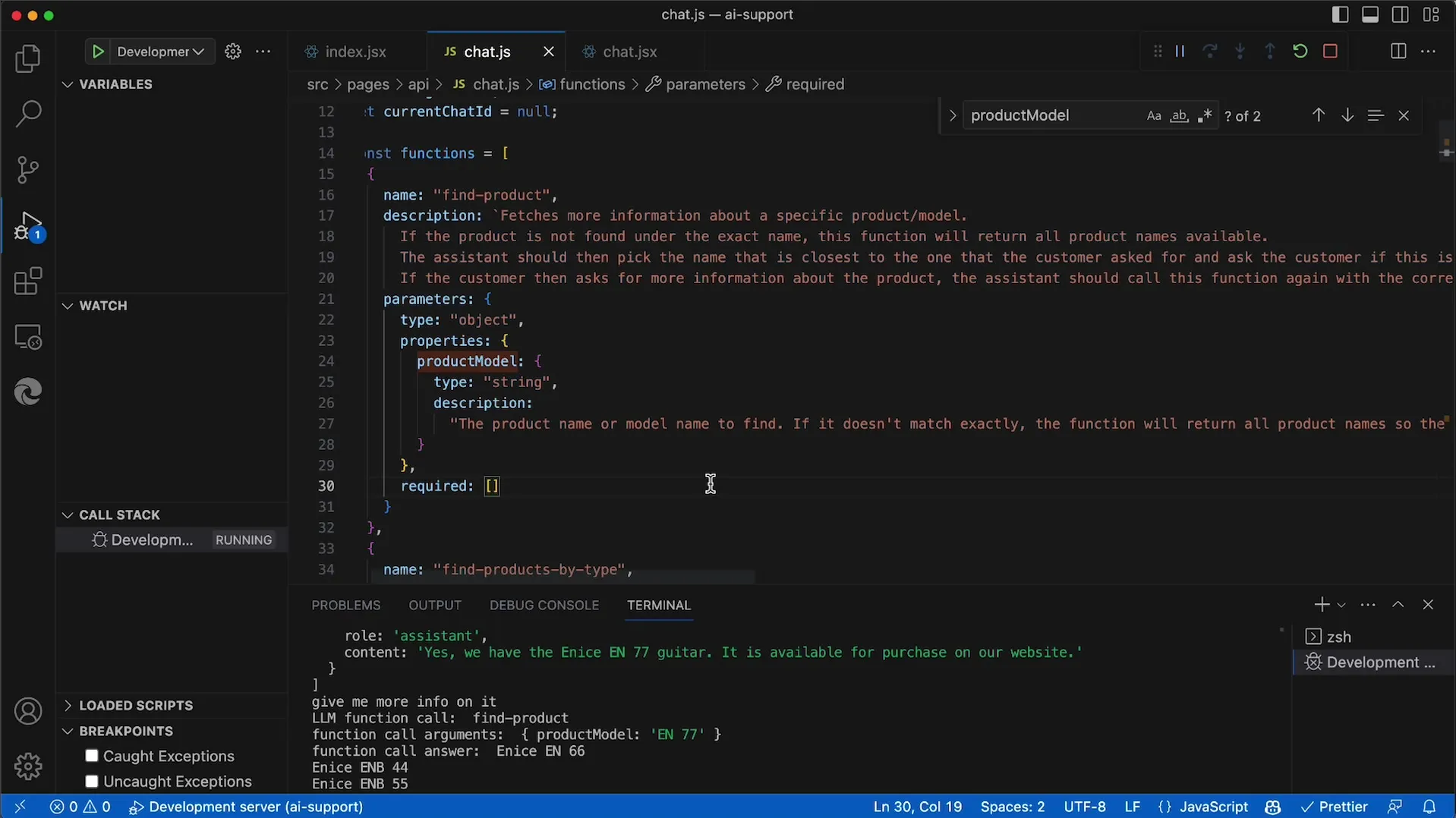
Task: Click debug Step Over button
Action: click(x=1210, y=52)
